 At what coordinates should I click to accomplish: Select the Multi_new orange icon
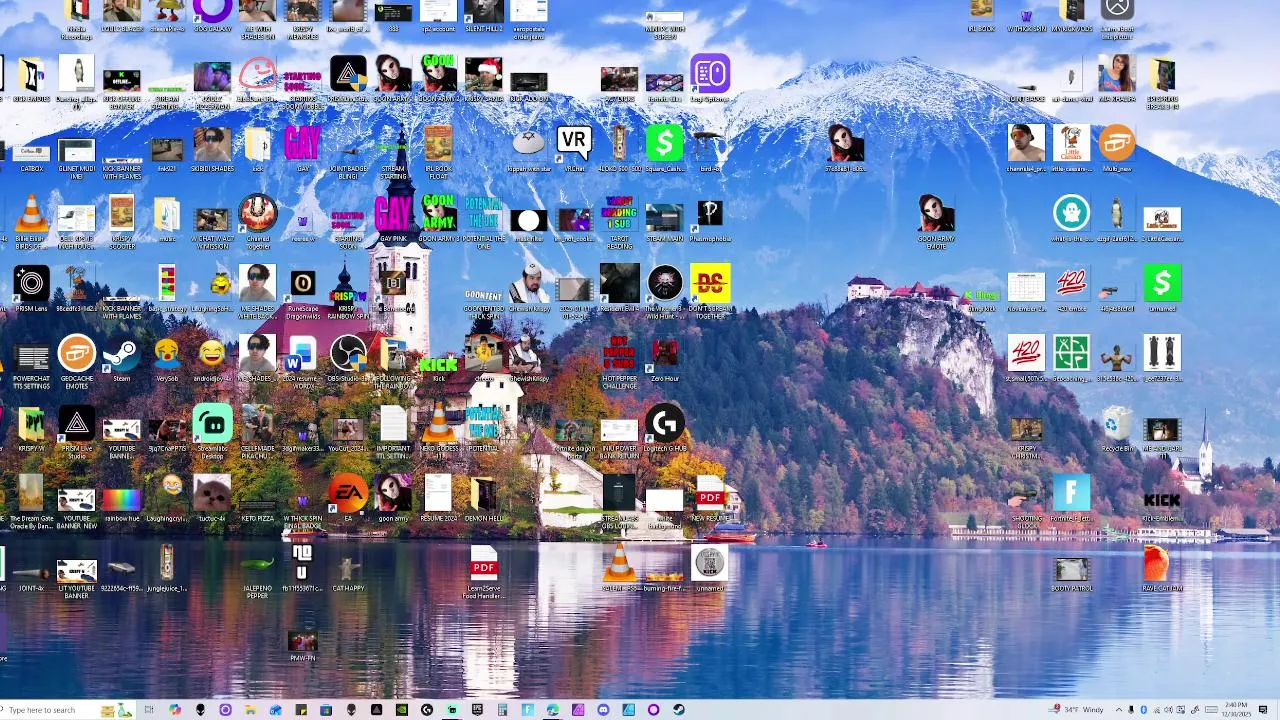(x=1116, y=148)
